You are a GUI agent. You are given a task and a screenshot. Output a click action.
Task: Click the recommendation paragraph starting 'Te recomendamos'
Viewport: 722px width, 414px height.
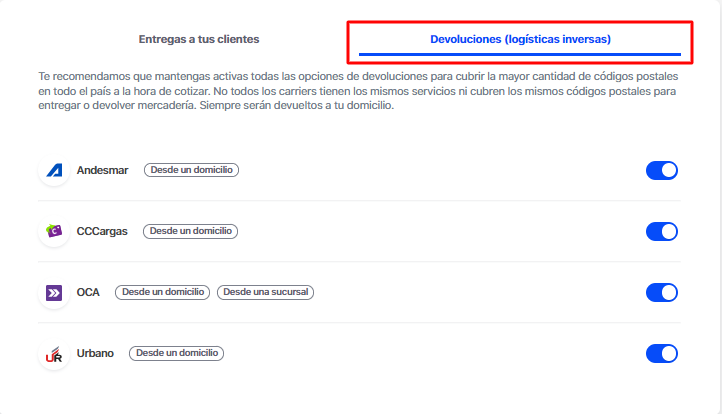pyautogui.click(x=358, y=91)
